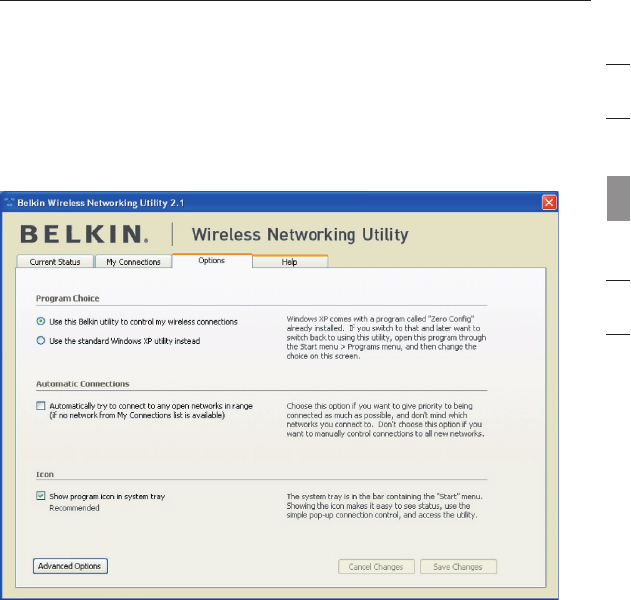Select 'Use this Belkin utility' radio button
The height and width of the screenshot is (600, 631).
click(x=41, y=321)
